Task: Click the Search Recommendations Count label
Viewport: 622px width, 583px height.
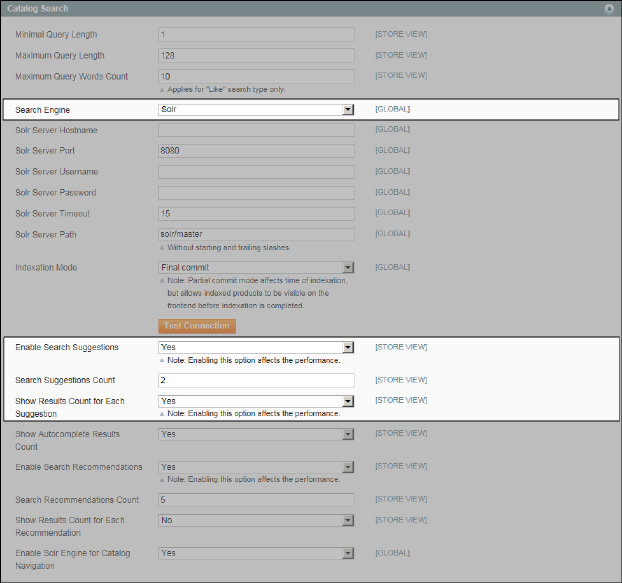Action: (x=77, y=500)
